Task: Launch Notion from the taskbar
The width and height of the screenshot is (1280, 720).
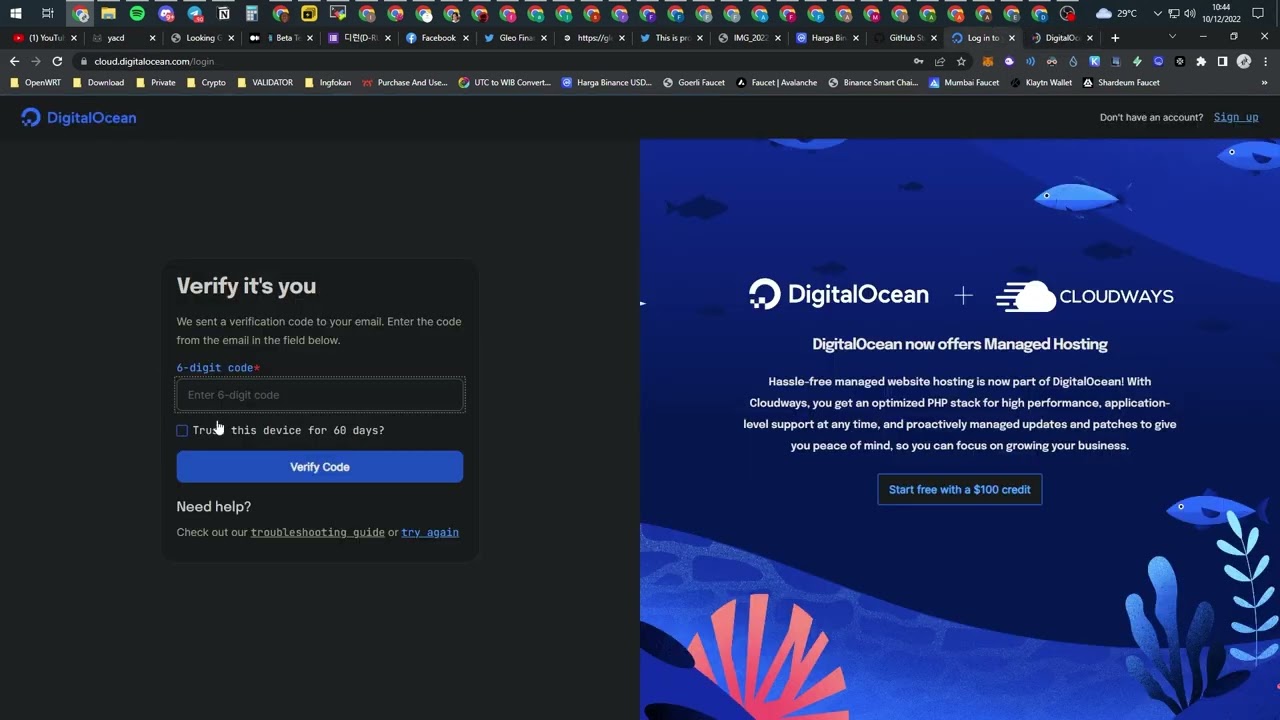Action: pos(224,14)
